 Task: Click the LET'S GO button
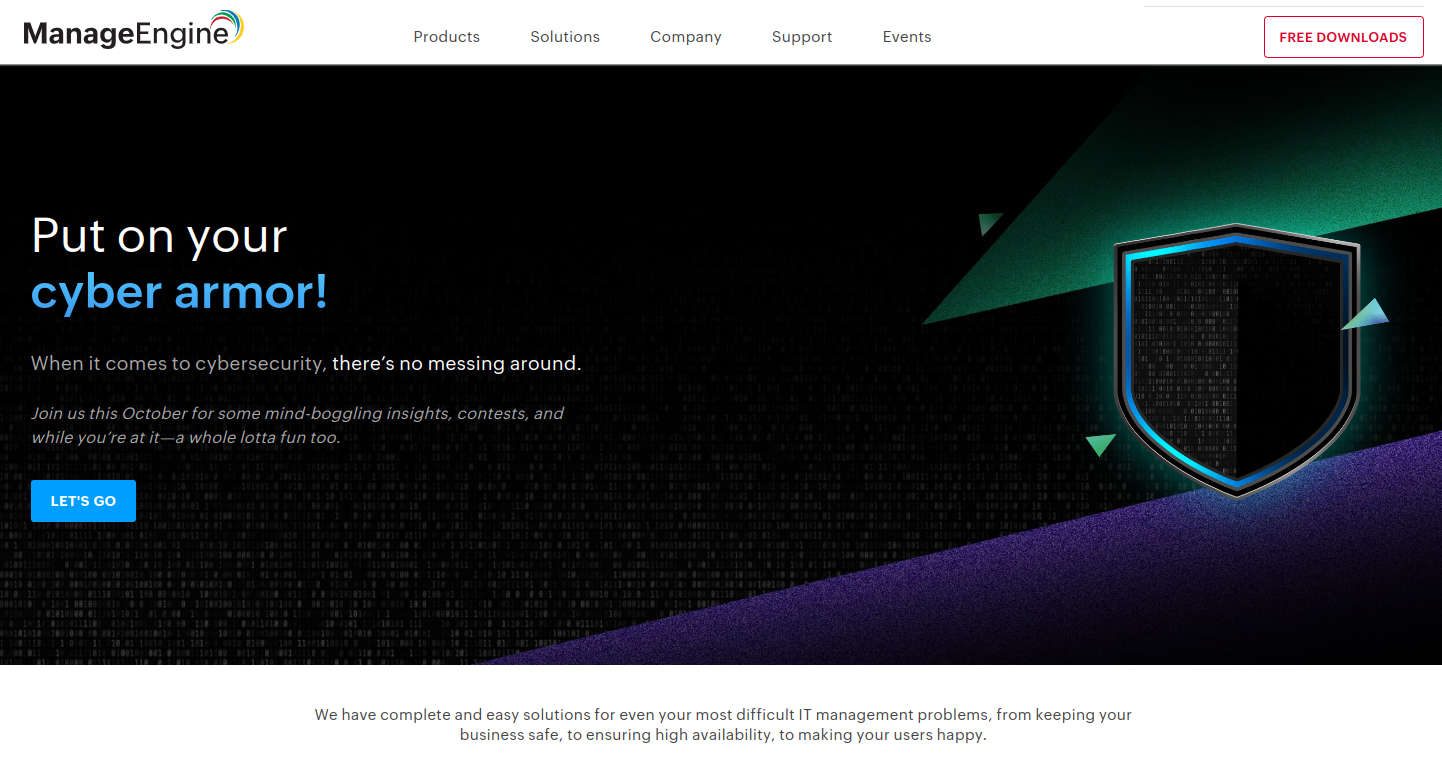[83, 501]
